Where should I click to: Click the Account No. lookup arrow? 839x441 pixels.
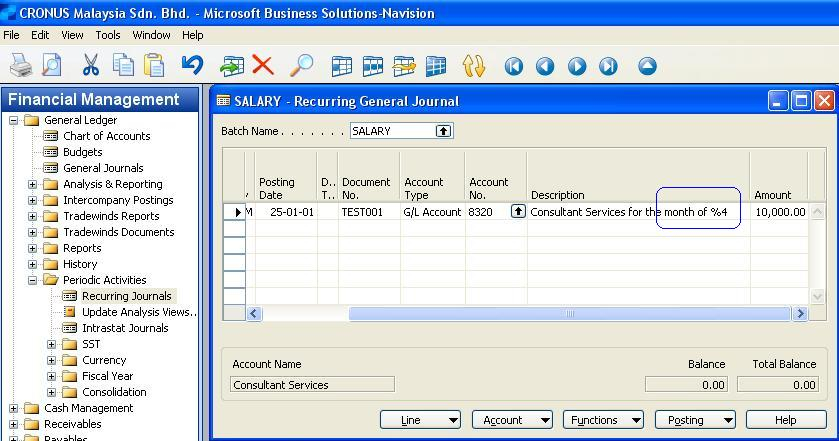[x=518, y=211]
